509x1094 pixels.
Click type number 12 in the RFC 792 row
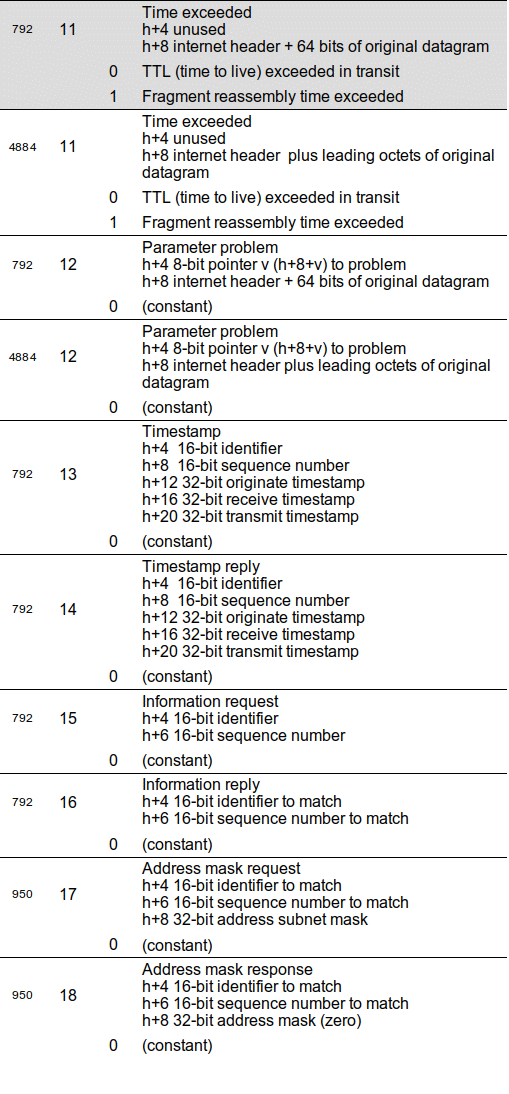tap(68, 265)
